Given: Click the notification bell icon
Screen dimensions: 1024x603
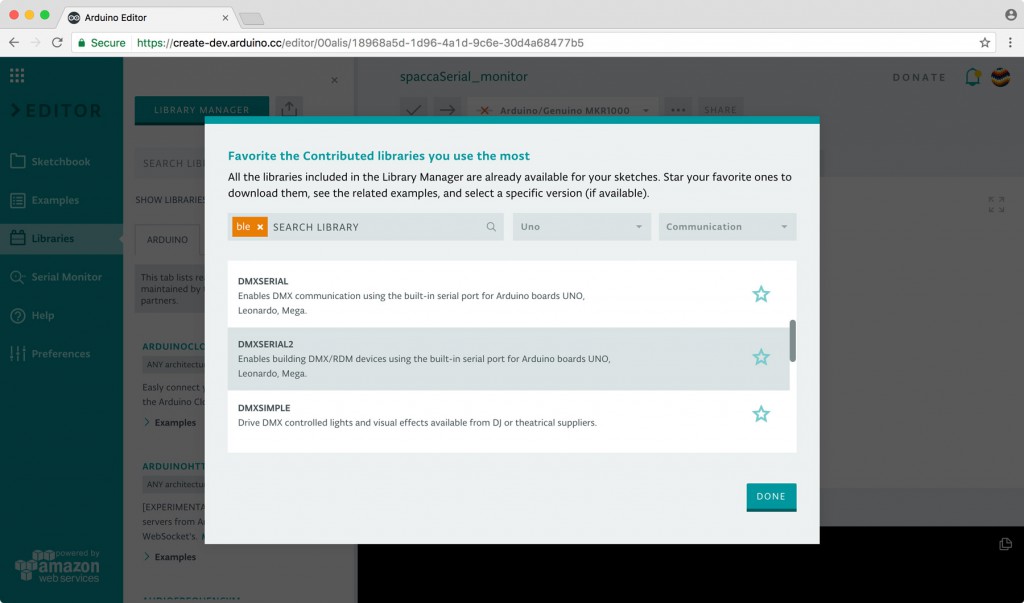Looking at the screenshot, I should [x=972, y=77].
